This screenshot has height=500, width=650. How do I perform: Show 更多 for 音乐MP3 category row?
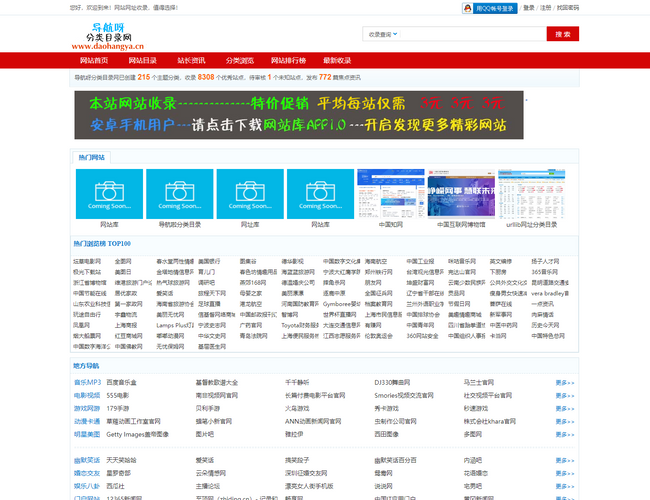[x=565, y=382]
